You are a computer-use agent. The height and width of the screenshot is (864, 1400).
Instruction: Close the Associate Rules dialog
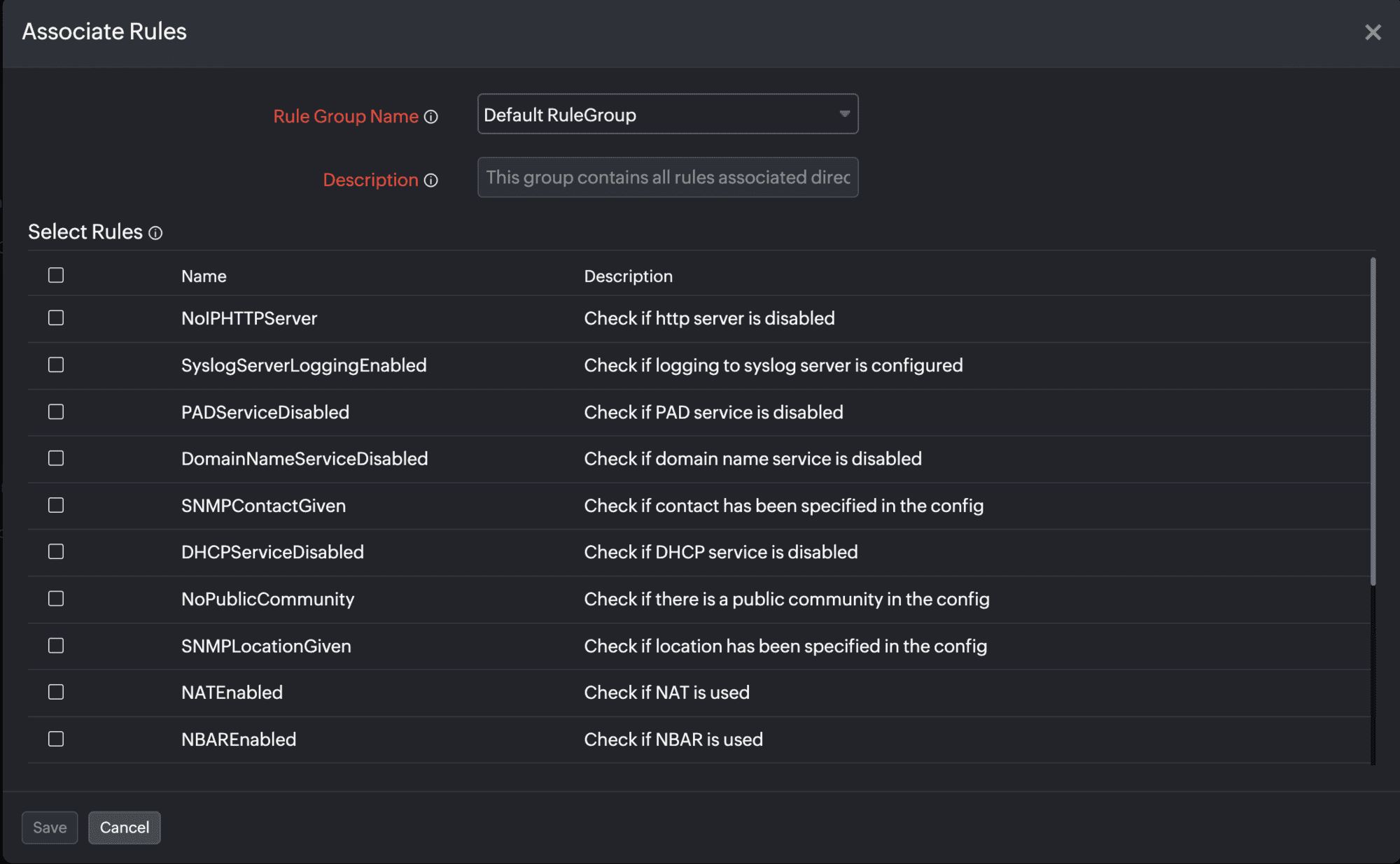click(1373, 32)
